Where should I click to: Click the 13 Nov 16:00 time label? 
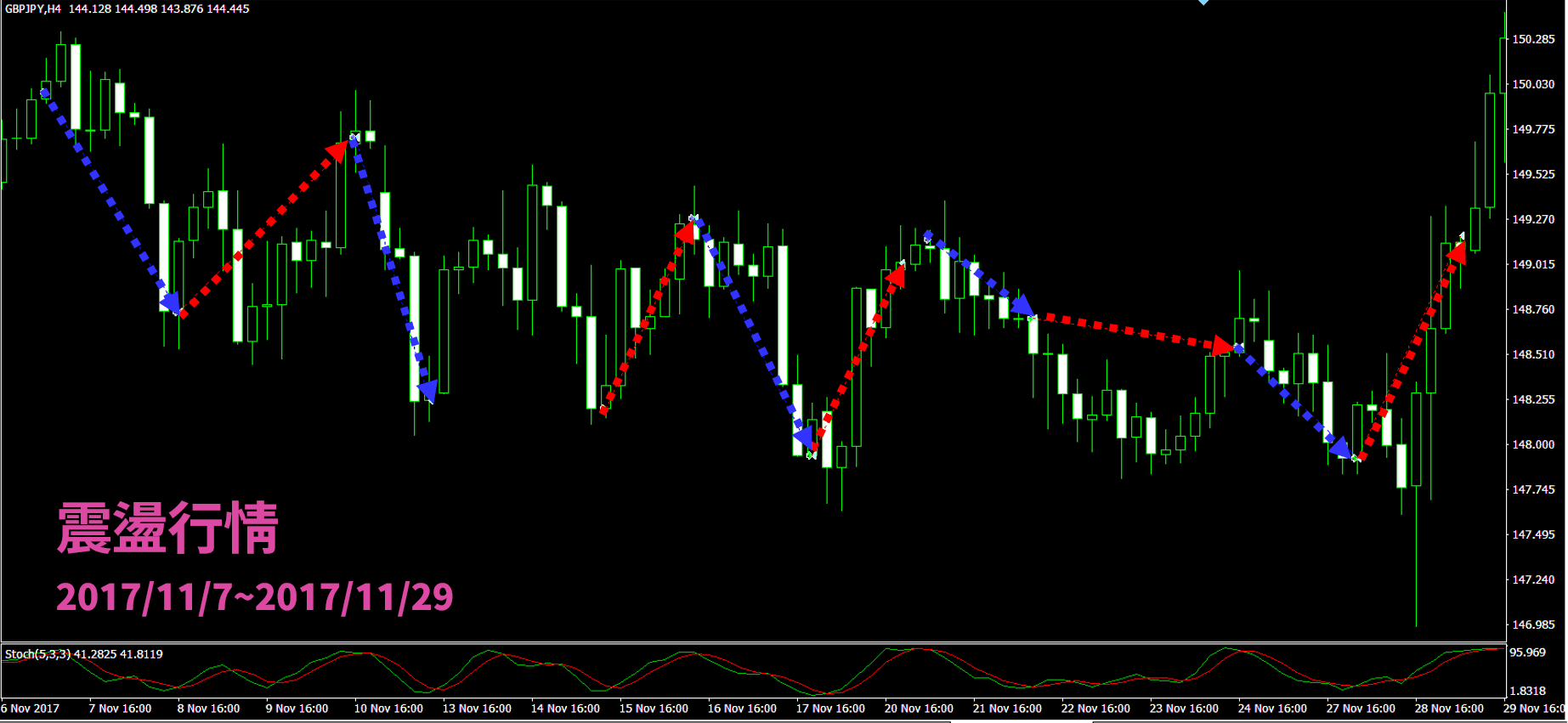[477, 709]
